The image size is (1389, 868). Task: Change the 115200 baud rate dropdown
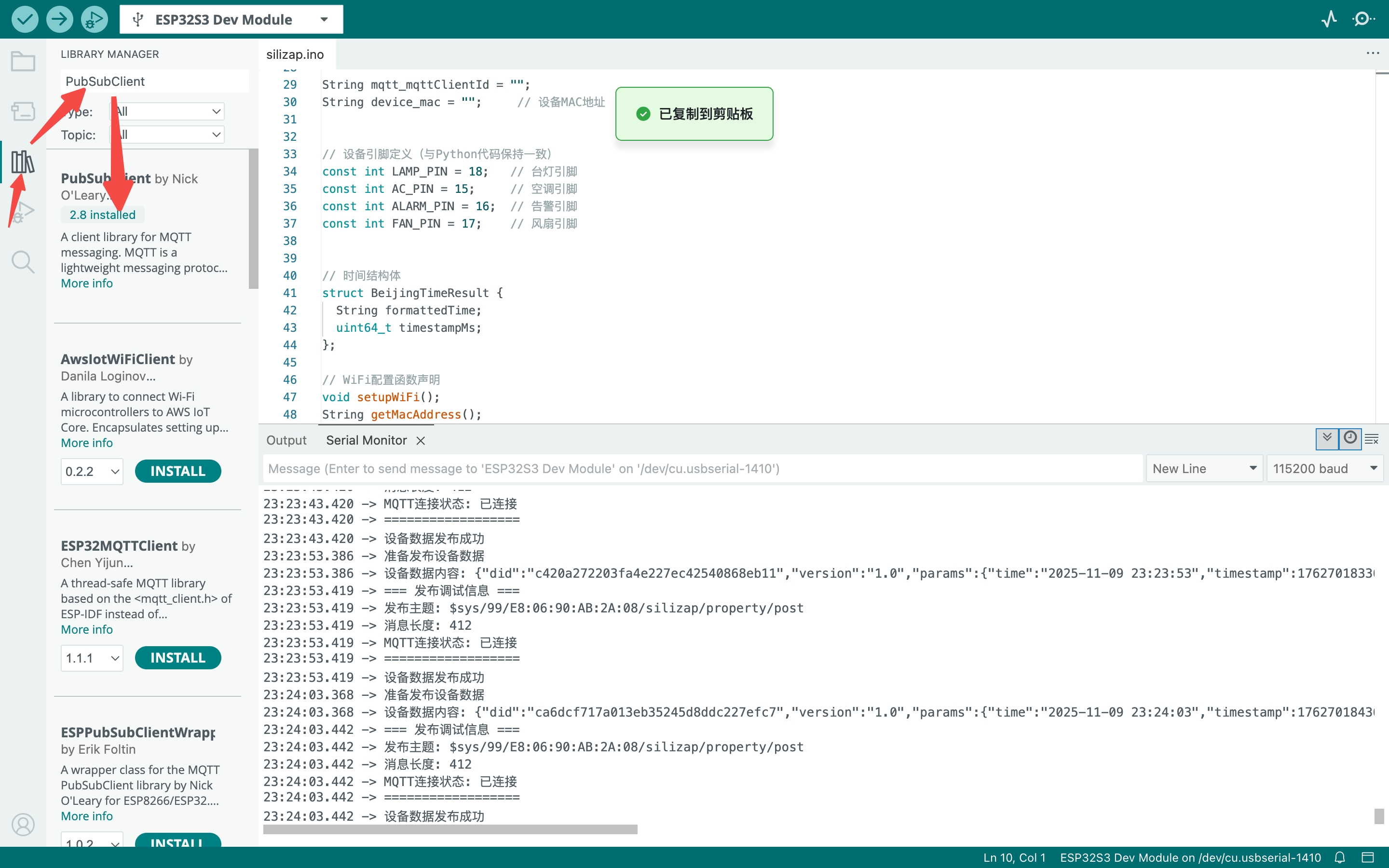1325,468
